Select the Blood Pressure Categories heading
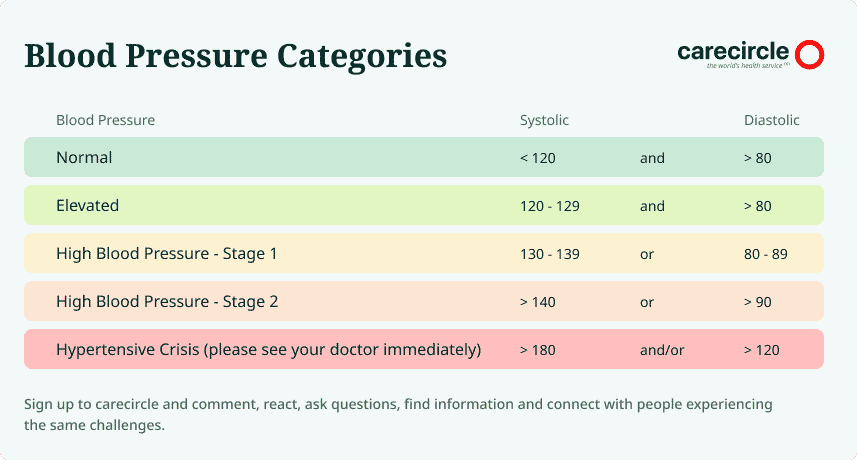Viewport: 857px width, 460px height. (x=236, y=56)
